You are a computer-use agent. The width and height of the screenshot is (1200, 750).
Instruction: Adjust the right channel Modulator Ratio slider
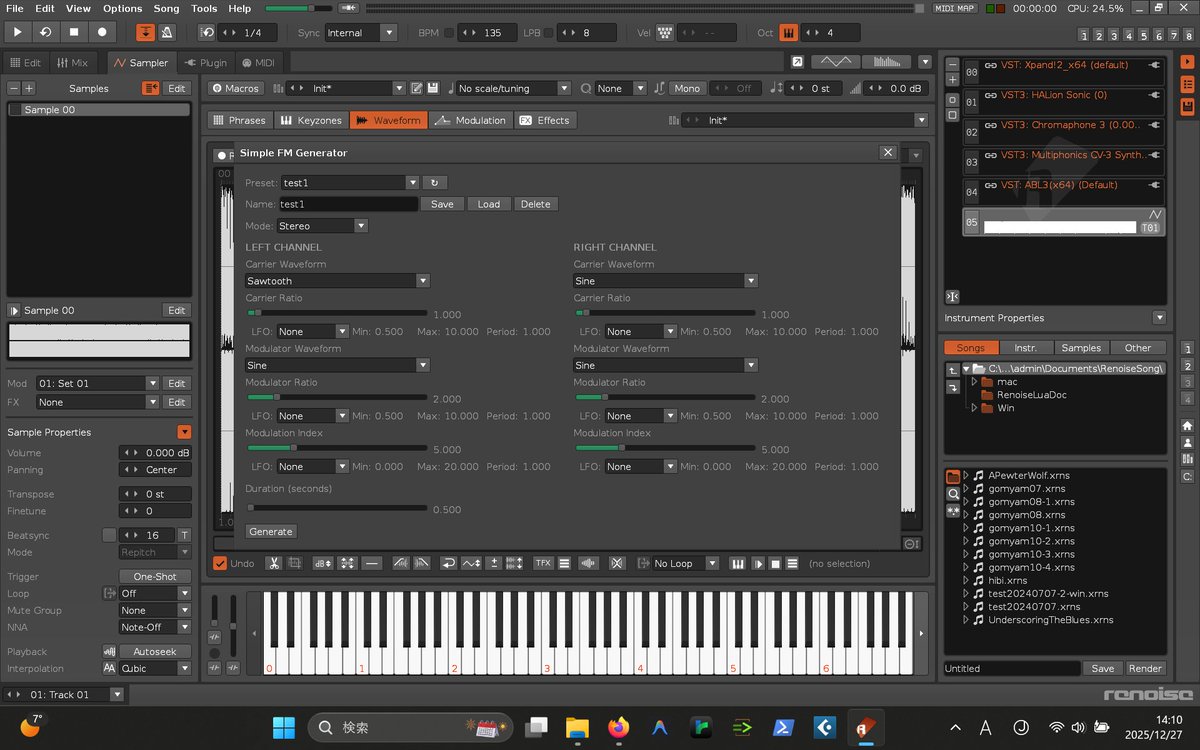point(664,397)
